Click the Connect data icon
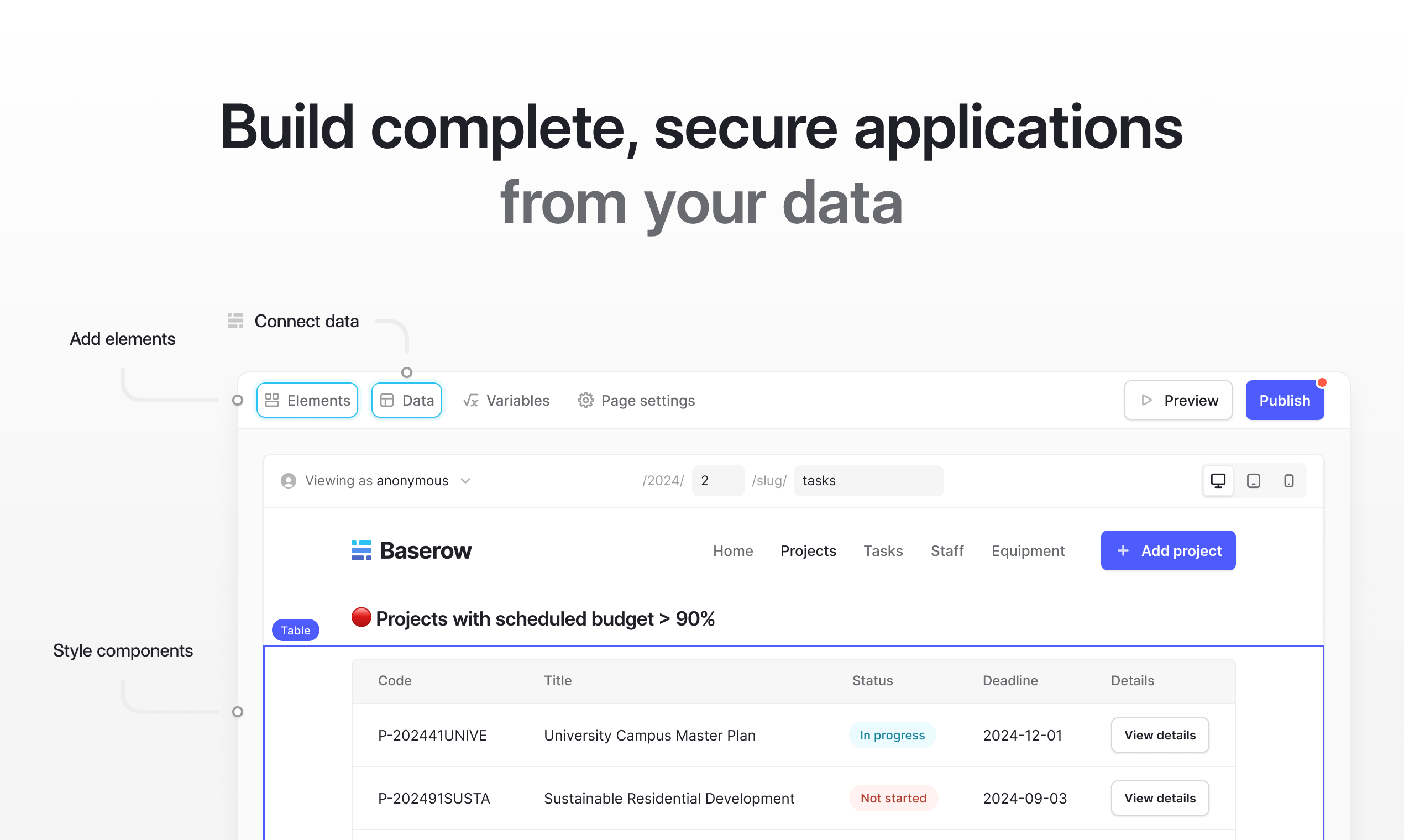This screenshot has height=840, width=1404. pos(236,321)
